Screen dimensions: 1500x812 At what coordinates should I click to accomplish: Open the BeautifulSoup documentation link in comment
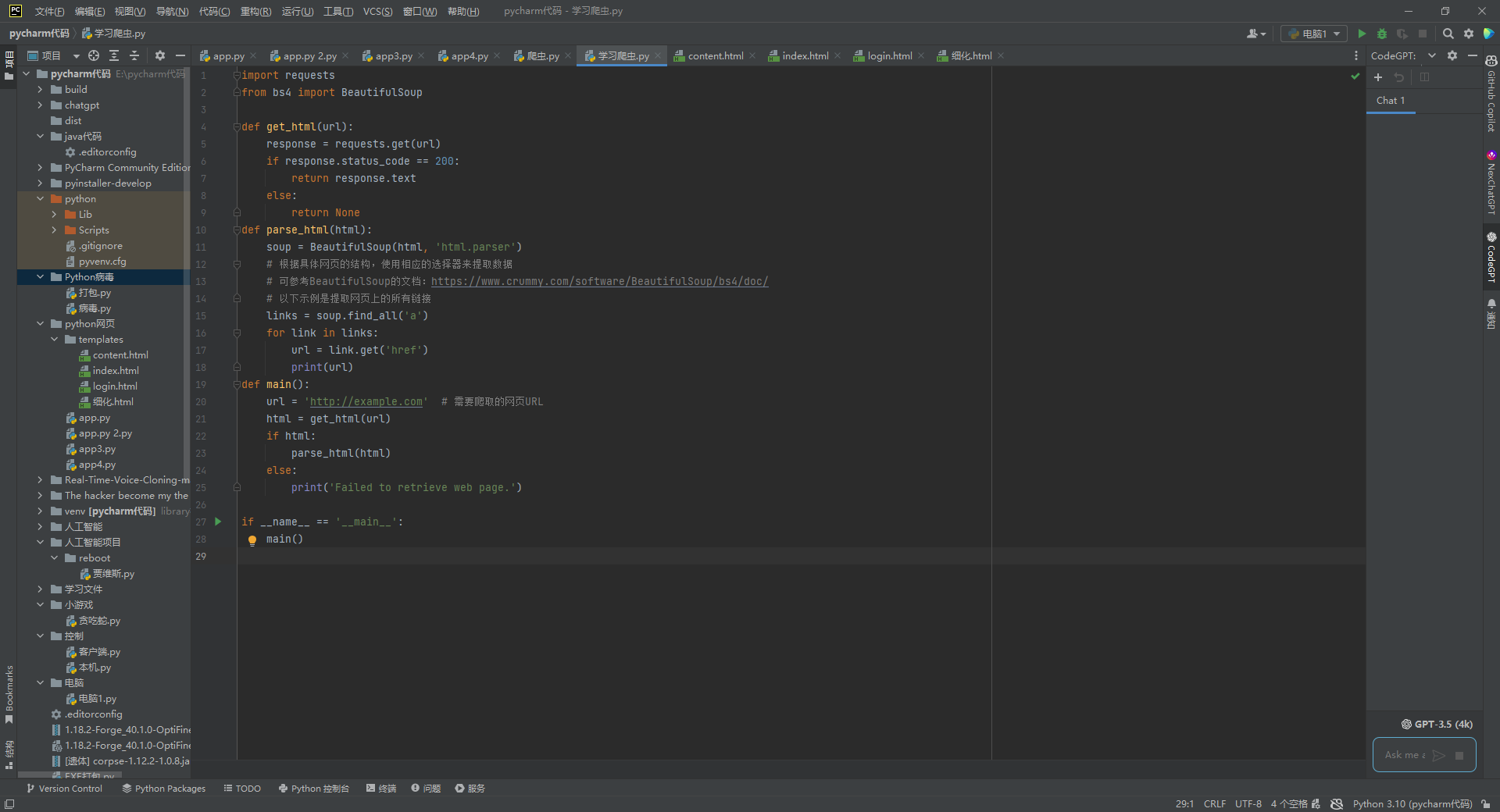click(x=599, y=282)
